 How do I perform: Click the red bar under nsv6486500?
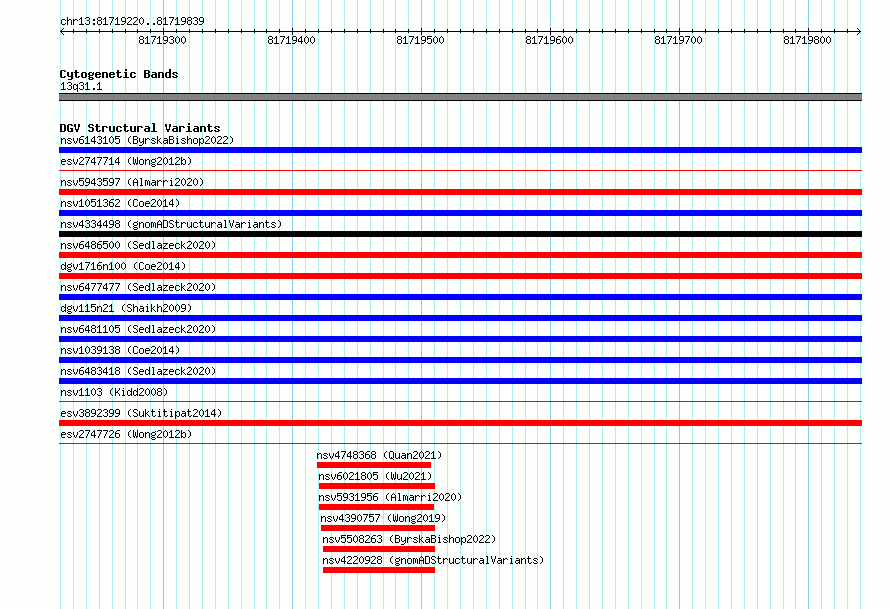click(460, 255)
